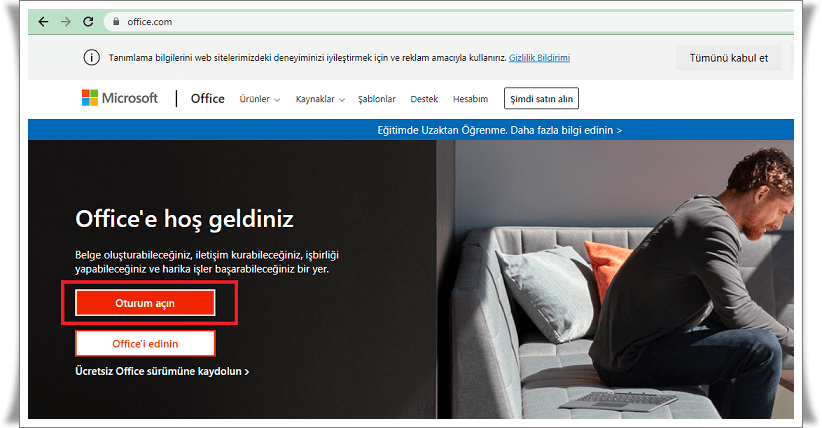Click the Oturum açın button

click(145, 303)
